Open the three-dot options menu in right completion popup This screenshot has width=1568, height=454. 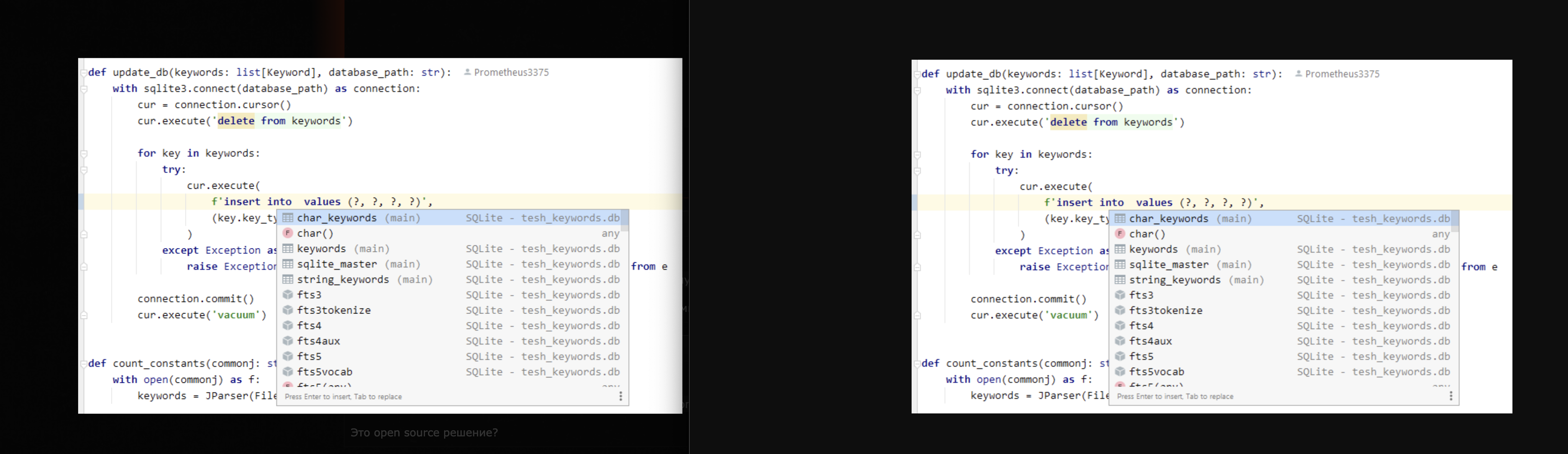coord(1450,396)
